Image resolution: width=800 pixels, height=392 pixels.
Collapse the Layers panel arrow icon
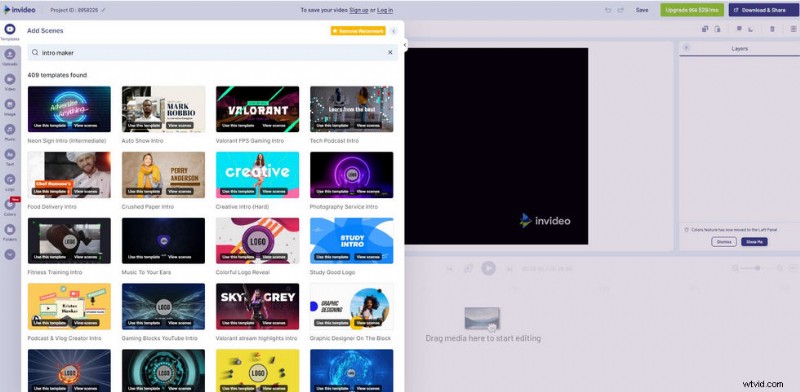tap(686, 47)
